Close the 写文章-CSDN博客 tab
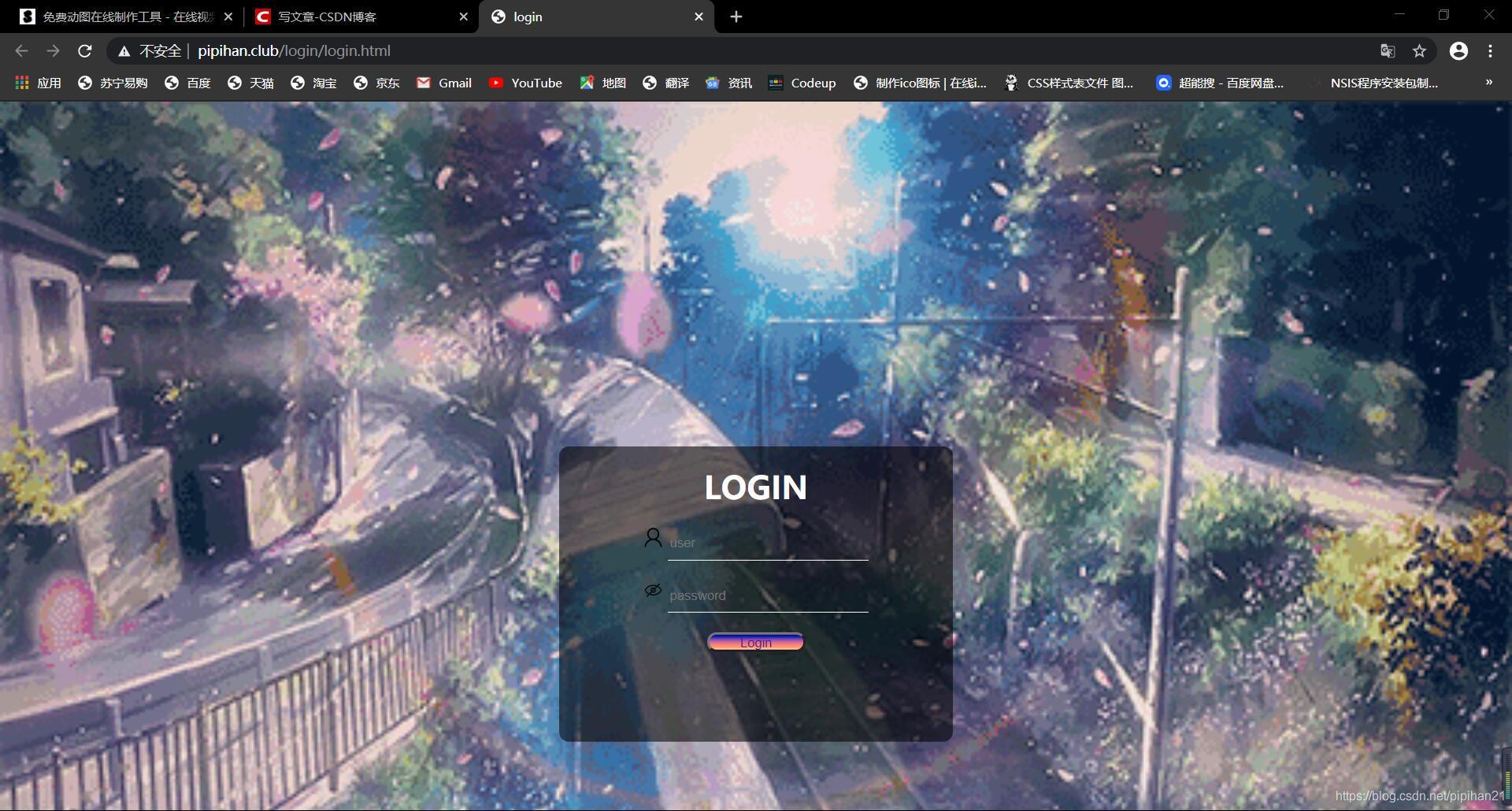This screenshot has width=1512, height=811. (463, 17)
